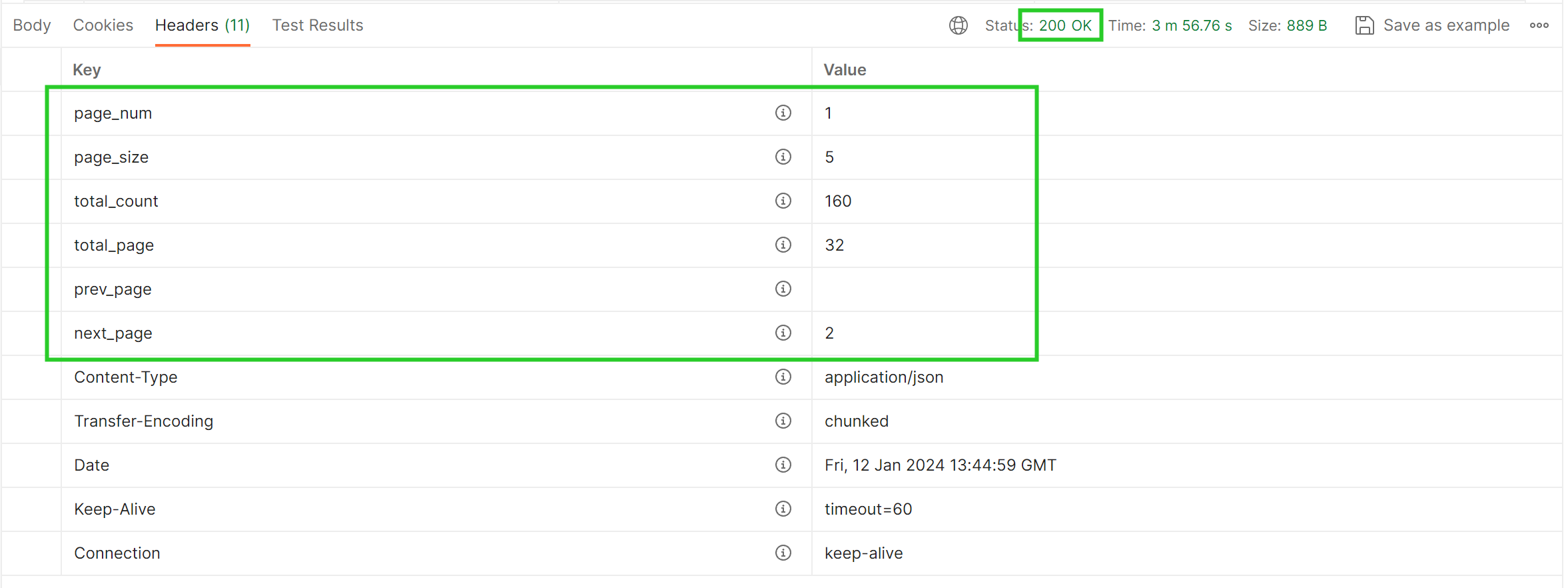Click the application/json value
The image size is (1568, 588).
(884, 377)
